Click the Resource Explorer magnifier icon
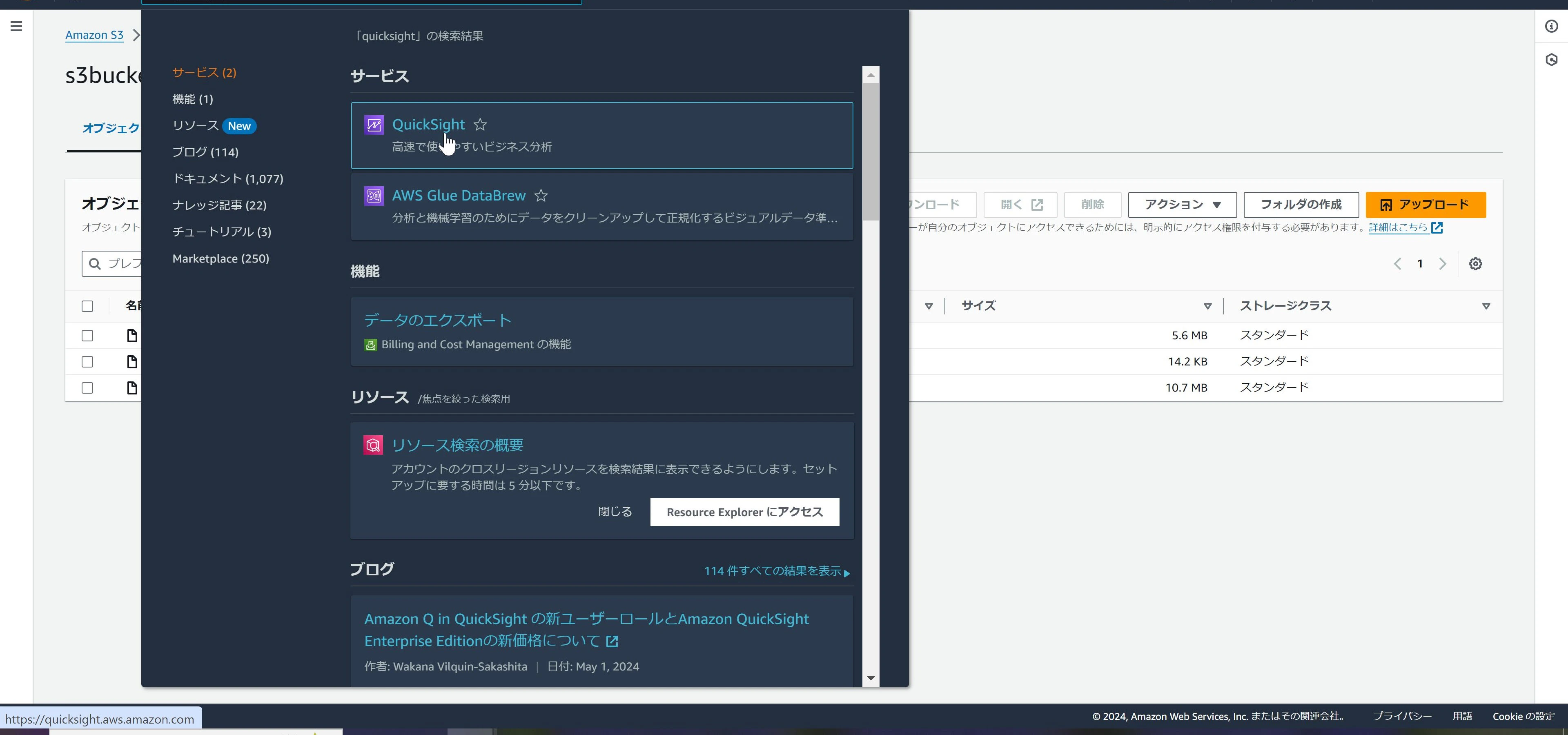This screenshot has height=735, width=1568. click(x=373, y=445)
